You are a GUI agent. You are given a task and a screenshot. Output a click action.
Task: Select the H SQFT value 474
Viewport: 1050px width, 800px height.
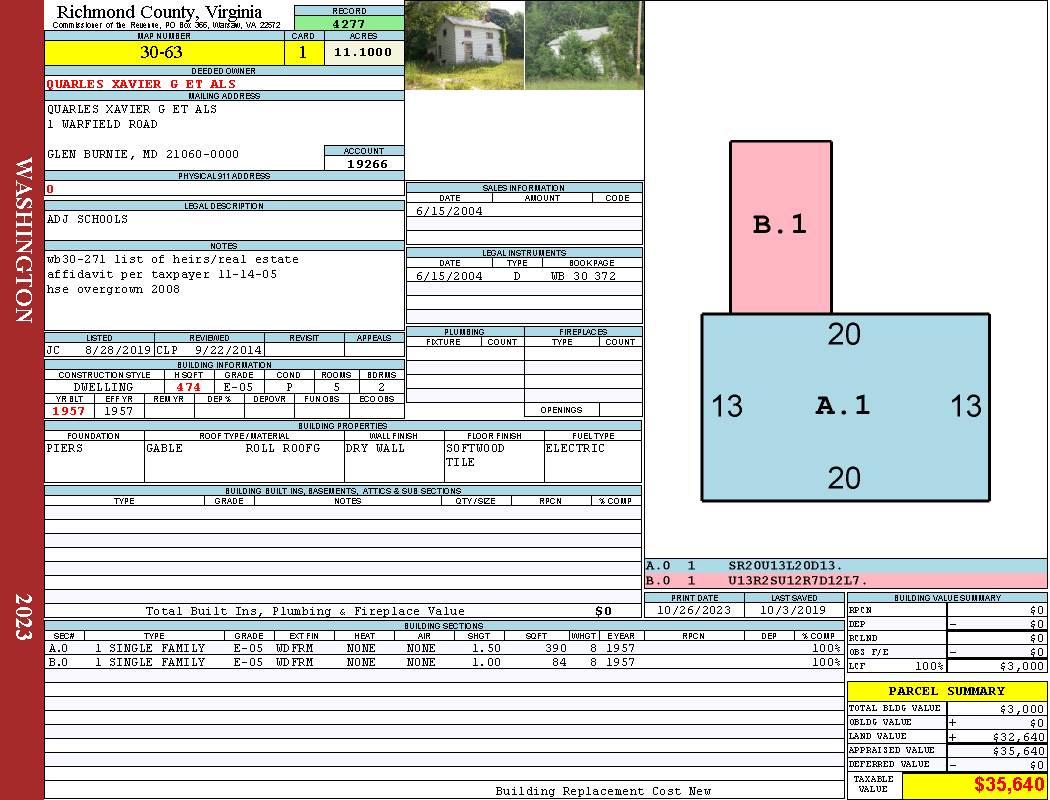click(189, 388)
